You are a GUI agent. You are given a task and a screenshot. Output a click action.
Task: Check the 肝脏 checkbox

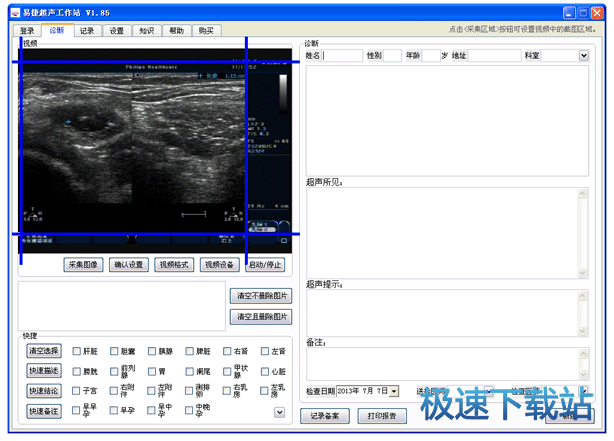pyautogui.click(x=77, y=351)
